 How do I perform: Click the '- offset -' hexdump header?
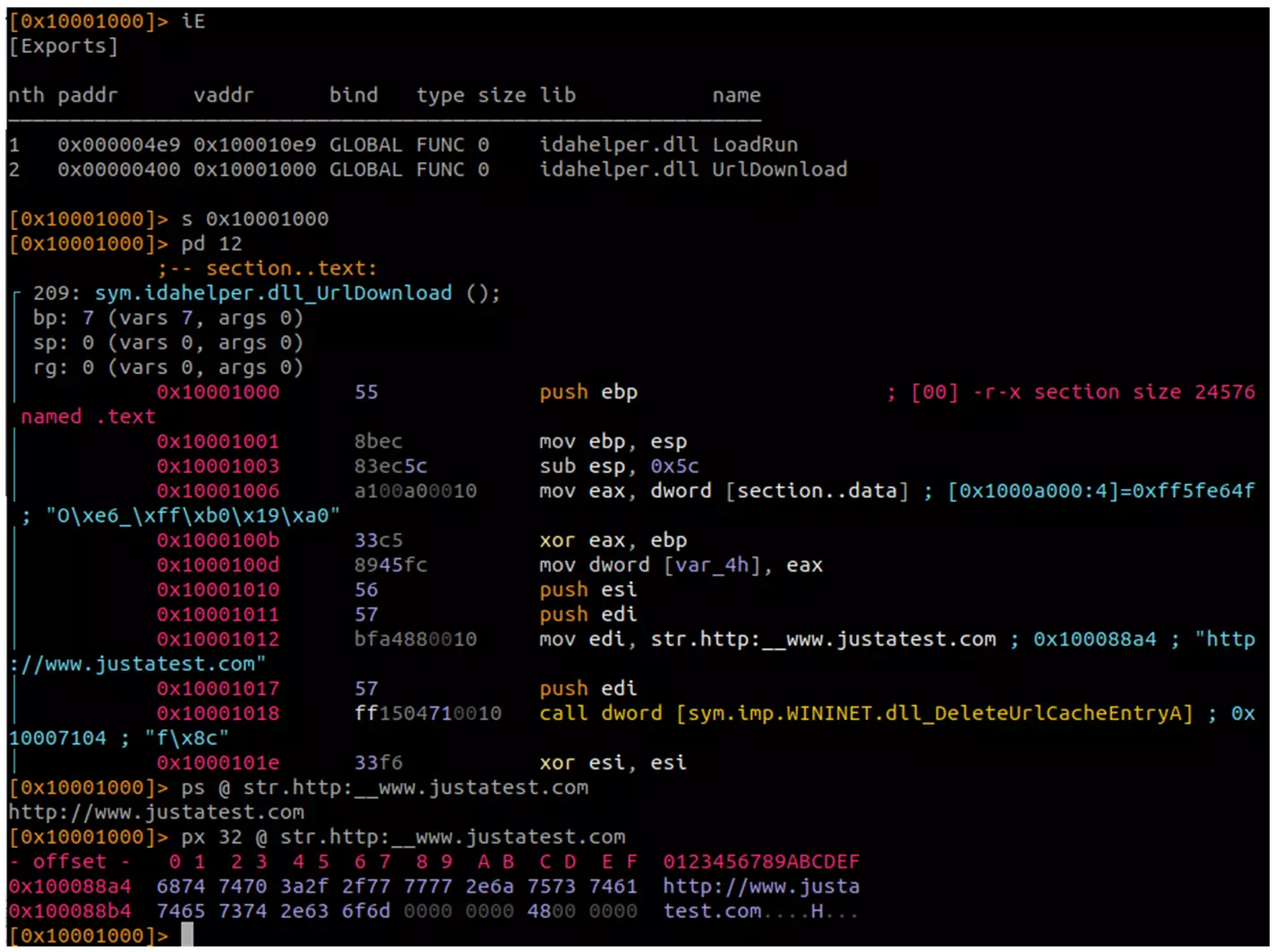[70, 862]
